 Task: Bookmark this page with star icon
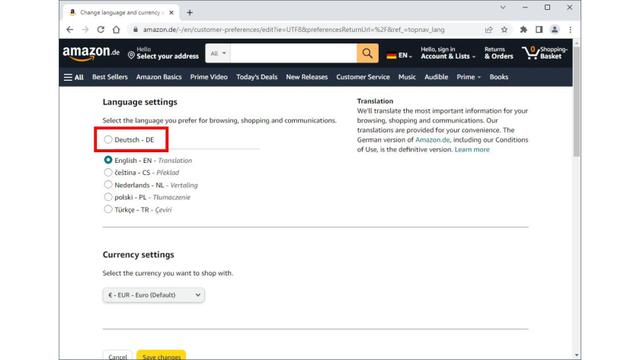tap(504, 29)
